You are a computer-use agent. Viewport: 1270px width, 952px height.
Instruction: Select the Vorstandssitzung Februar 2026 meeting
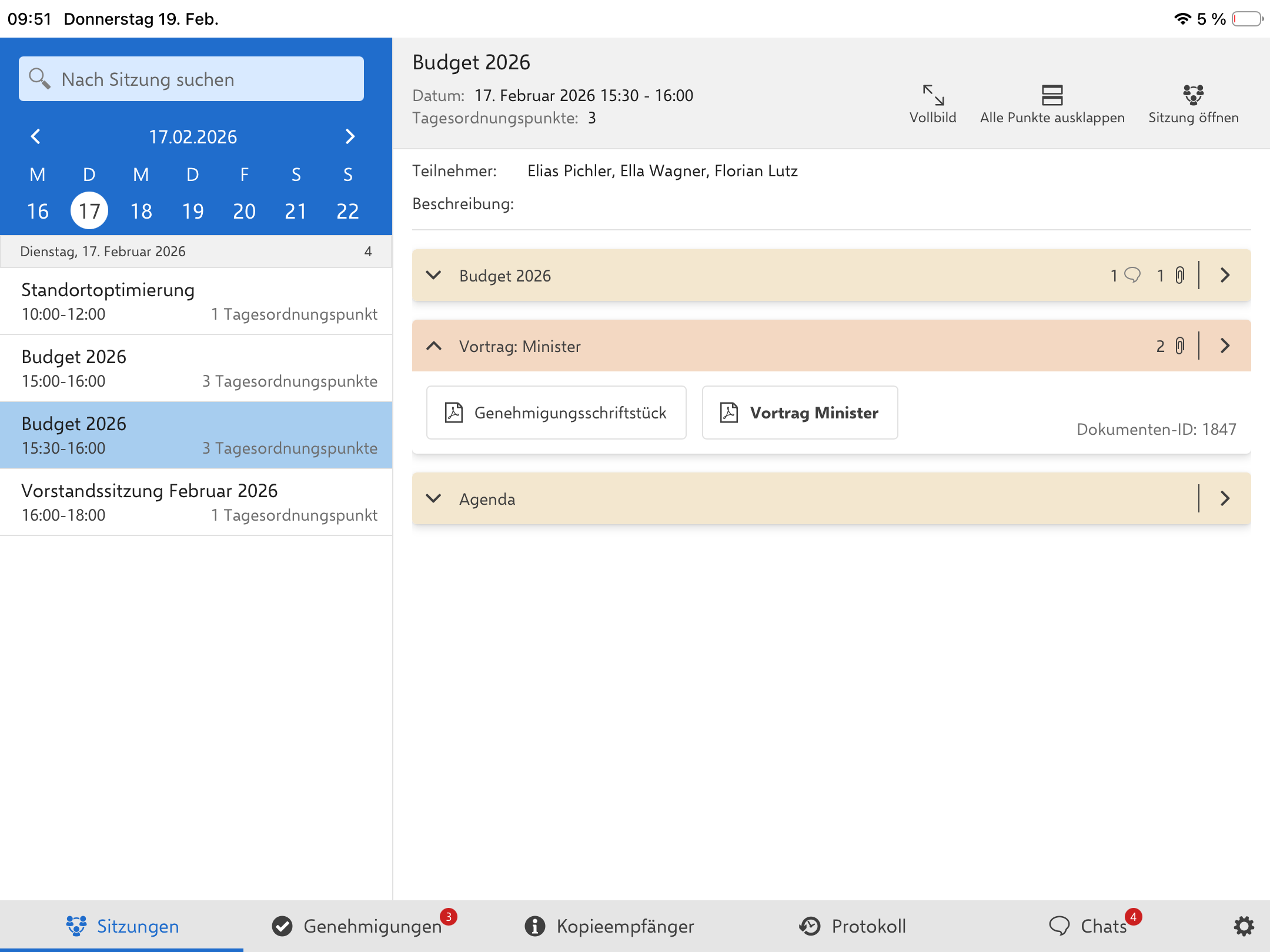click(x=196, y=502)
